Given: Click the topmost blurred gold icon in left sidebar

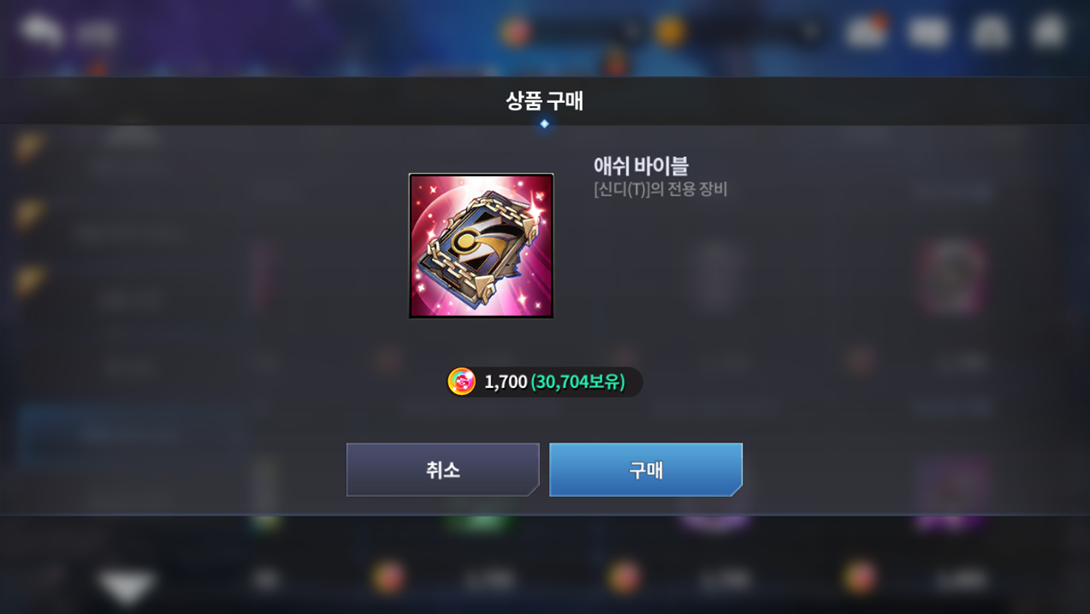Looking at the screenshot, I should tap(29, 146).
